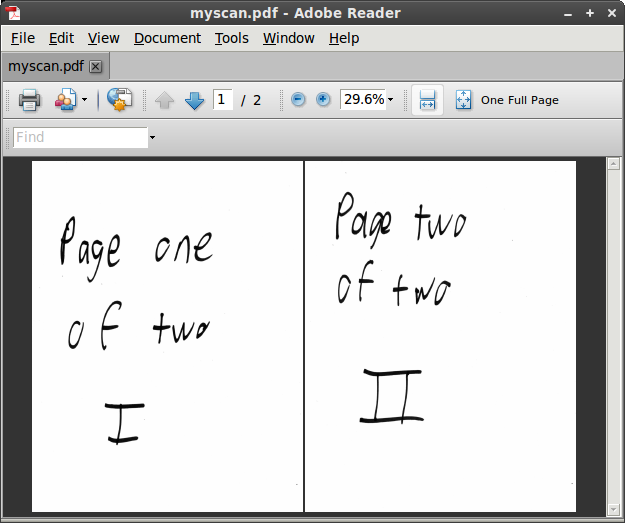
Task: Close the myscan.pdf tab
Action: (95, 67)
